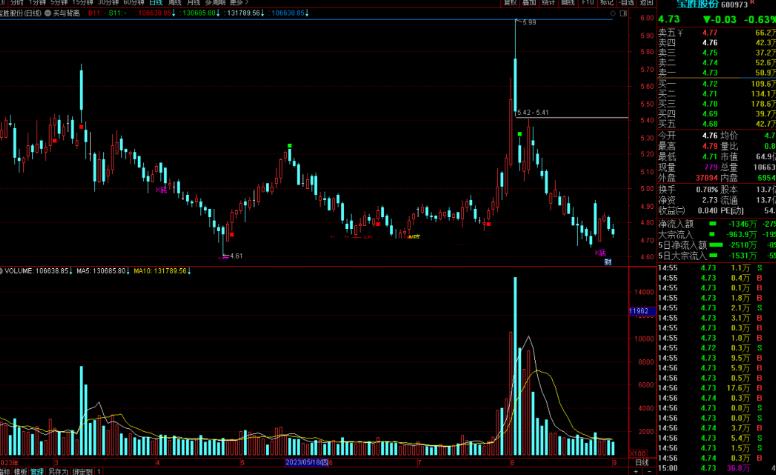The image size is (776, 475).
Task: Click the 日线 label at bottom right
Action: 642,463
